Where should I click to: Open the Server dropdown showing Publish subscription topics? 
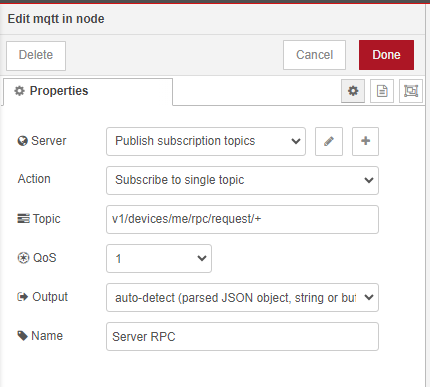pyautogui.click(x=206, y=141)
